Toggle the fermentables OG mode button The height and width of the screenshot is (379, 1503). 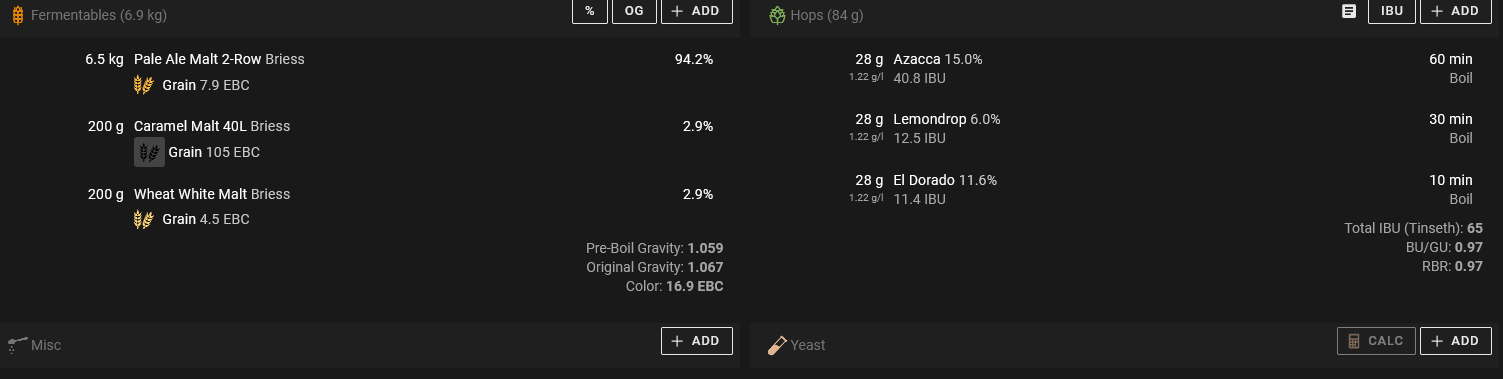coord(634,11)
